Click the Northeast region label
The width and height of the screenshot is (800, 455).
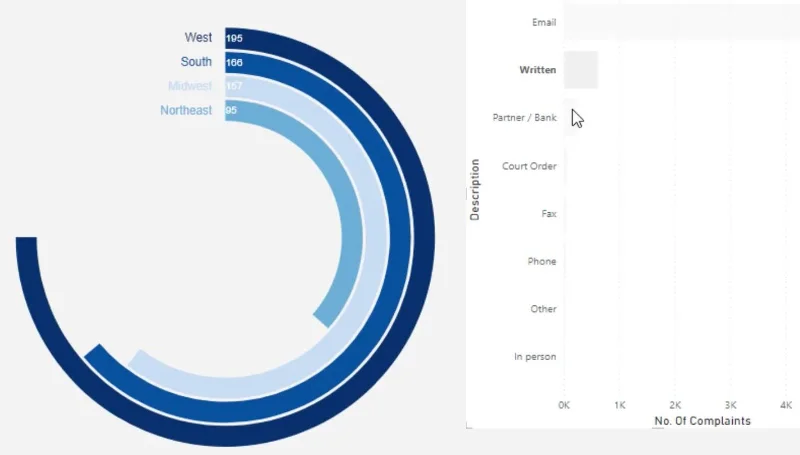pos(186,110)
